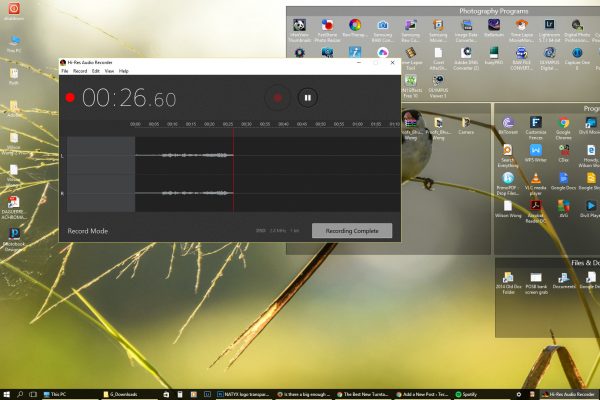Open the VLC media player desktop icon
The height and width of the screenshot is (400, 600).
coord(536,181)
